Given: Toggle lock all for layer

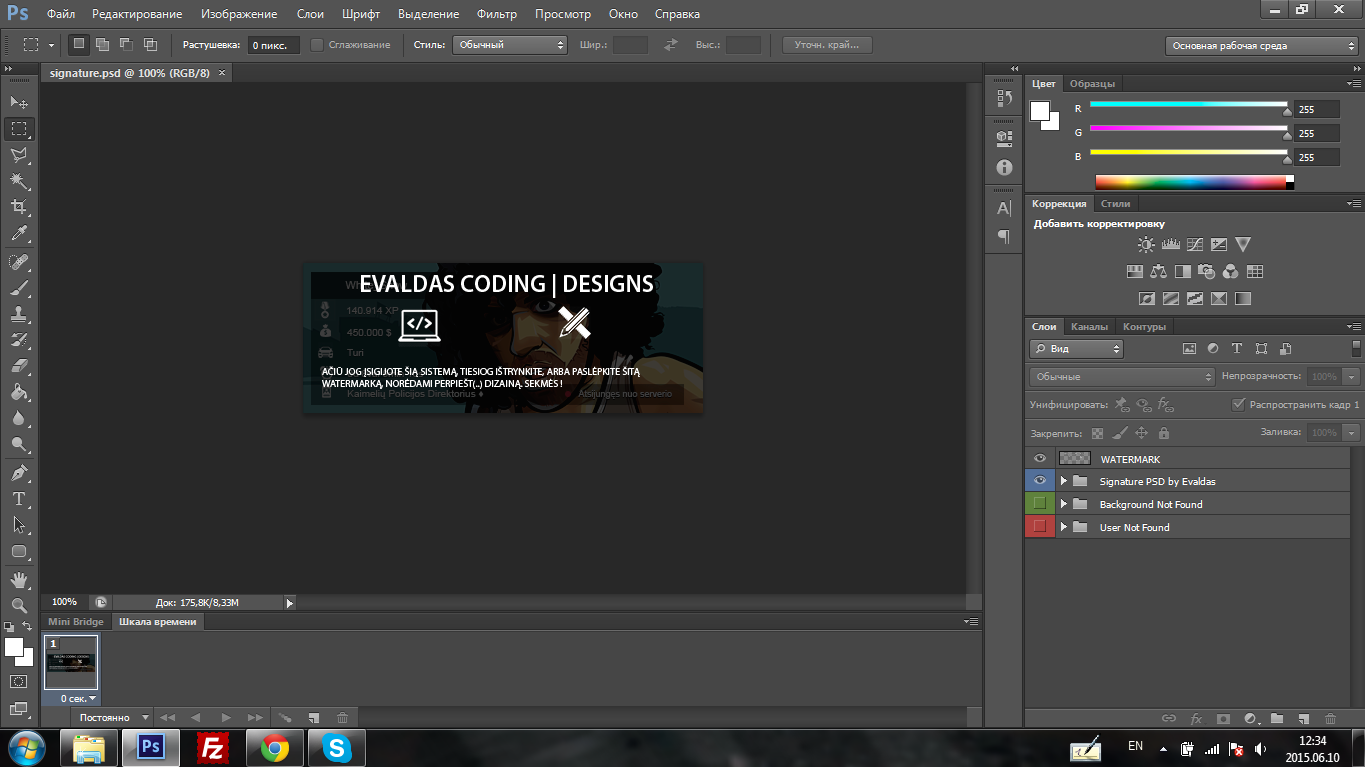Looking at the screenshot, I should [x=1163, y=433].
